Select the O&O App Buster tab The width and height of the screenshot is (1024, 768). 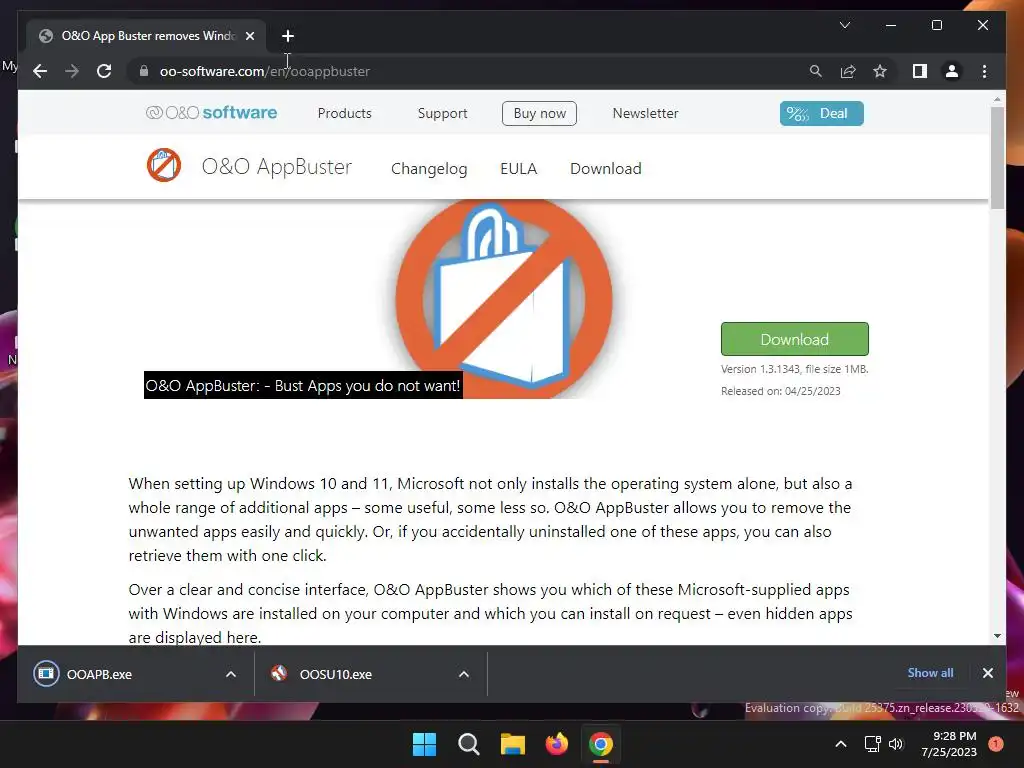pos(147,36)
